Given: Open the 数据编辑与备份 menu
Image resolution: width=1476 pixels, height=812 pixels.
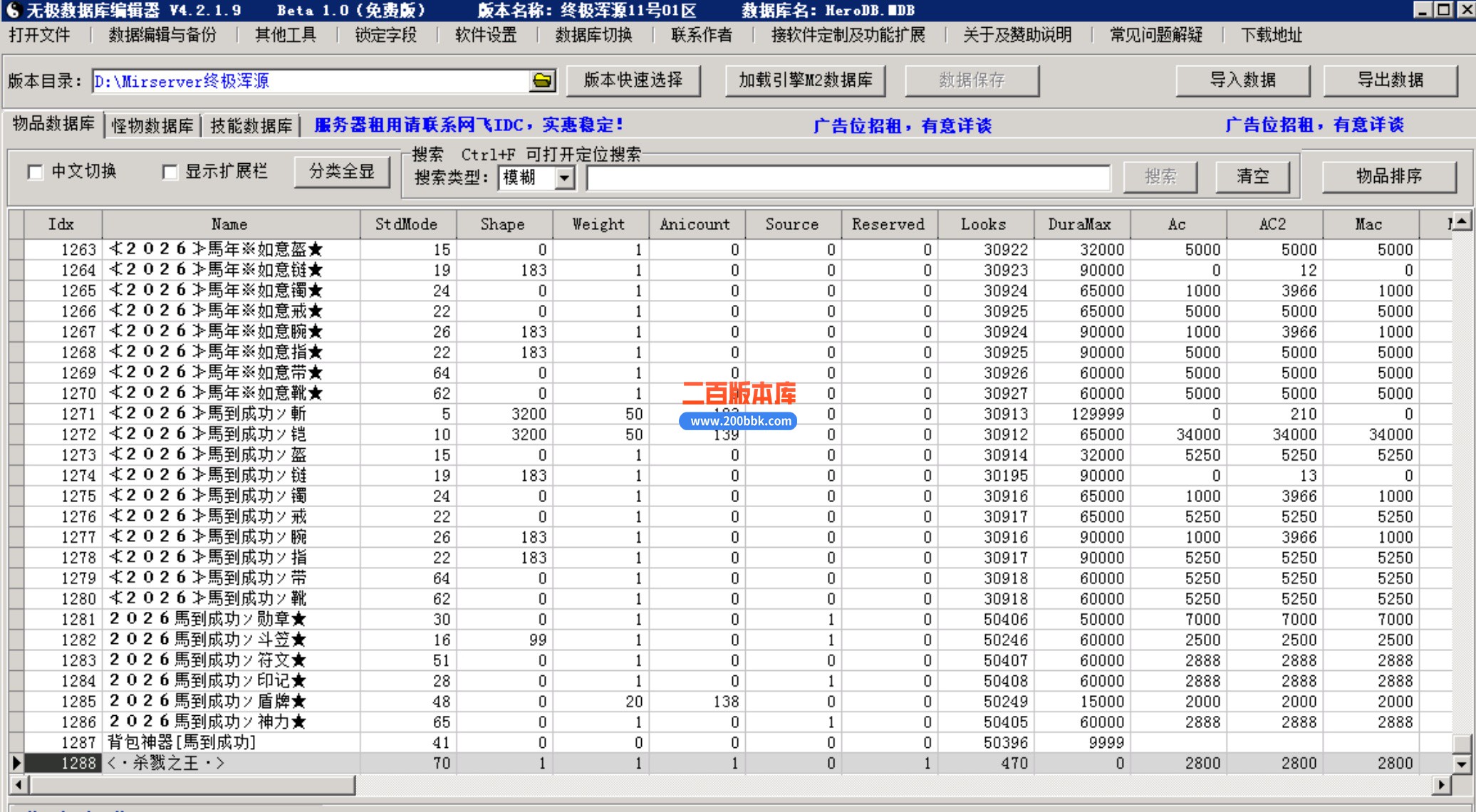Looking at the screenshot, I should click(162, 35).
